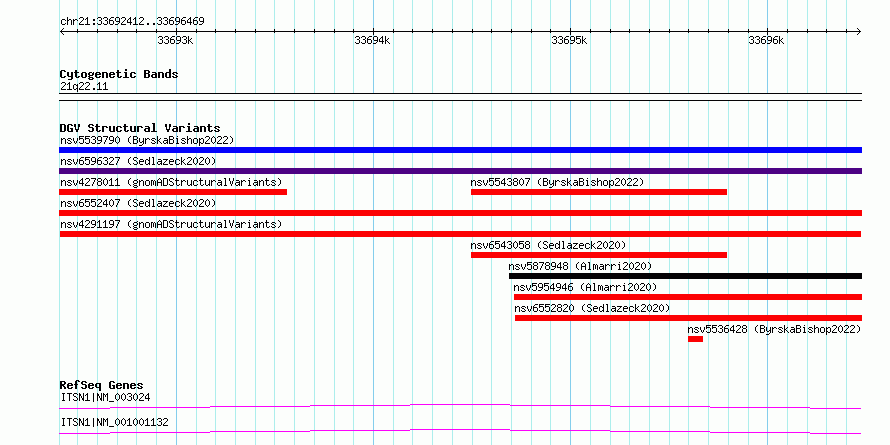This screenshot has height=445, width=890.
Task: Open the nsv5539790 (ByrskaBishop2022) label
Action: point(147,140)
